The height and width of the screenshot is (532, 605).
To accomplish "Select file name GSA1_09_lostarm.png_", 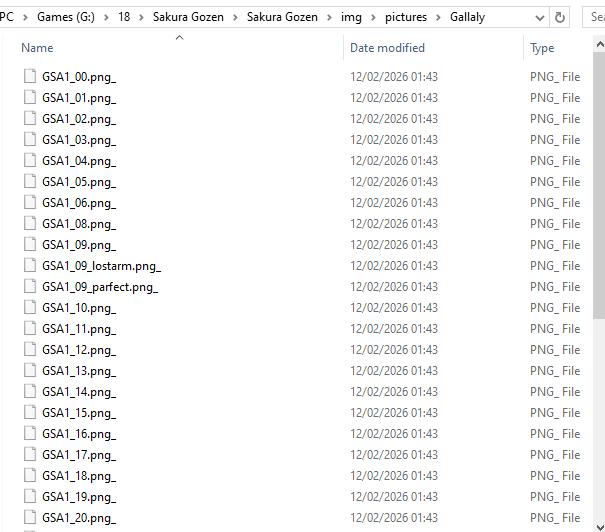I will coord(101,266).
